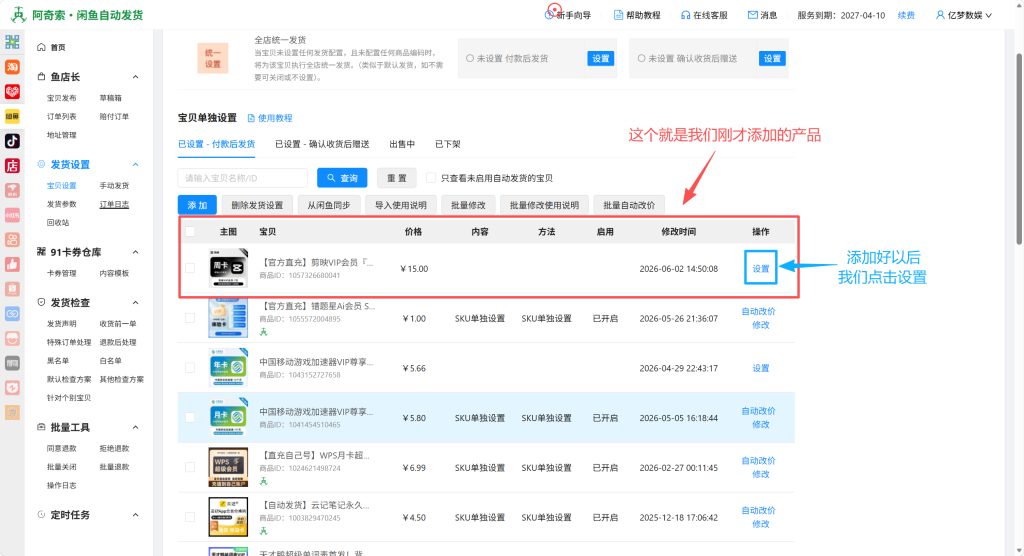Tick 只查看未启用自动发货的宝贝 checkbox
Image resolution: width=1024 pixels, height=556 pixels.
point(430,178)
